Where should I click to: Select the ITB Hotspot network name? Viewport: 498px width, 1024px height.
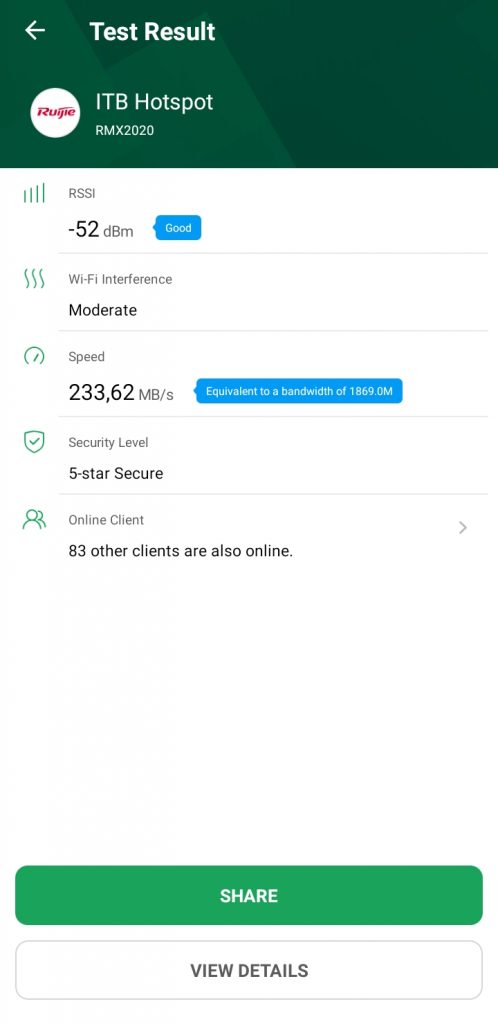pyautogui.click(x=154, y=102)
